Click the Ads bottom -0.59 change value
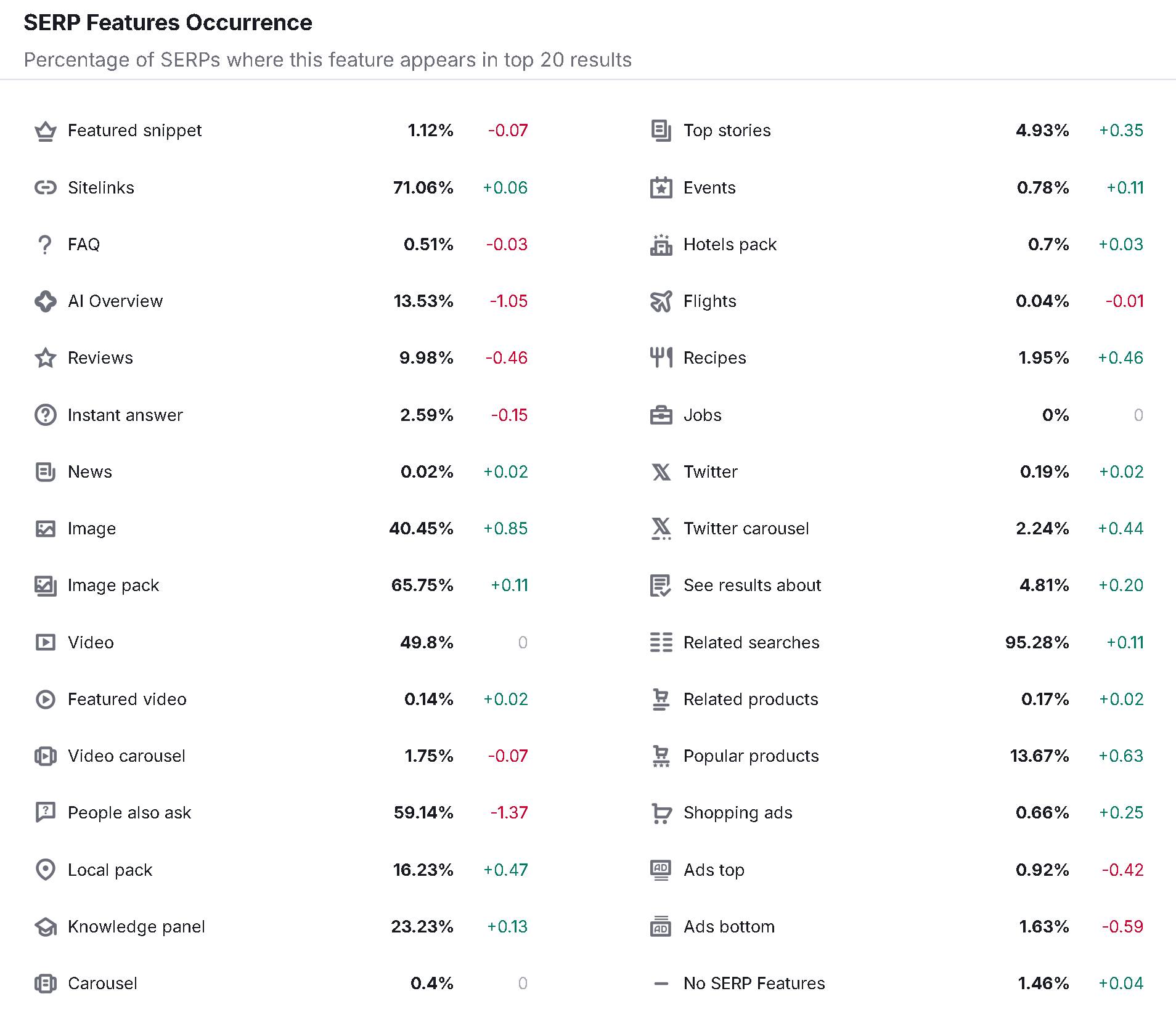Viewport: 1176px width, 1028px height. pos(1122,926)
